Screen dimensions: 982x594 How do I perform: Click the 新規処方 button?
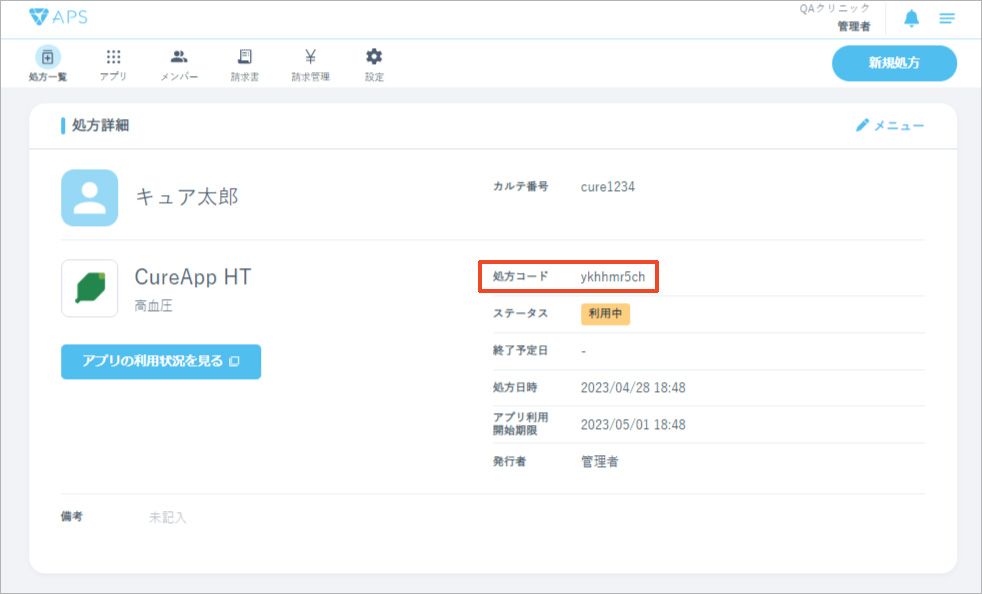[894, 63]
